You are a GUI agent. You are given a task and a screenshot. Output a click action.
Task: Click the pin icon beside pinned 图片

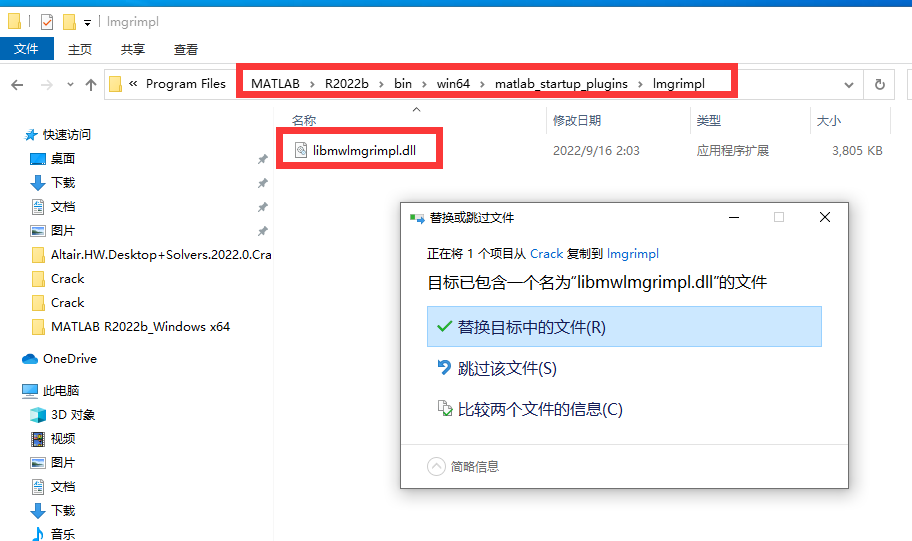coord(262,230)
